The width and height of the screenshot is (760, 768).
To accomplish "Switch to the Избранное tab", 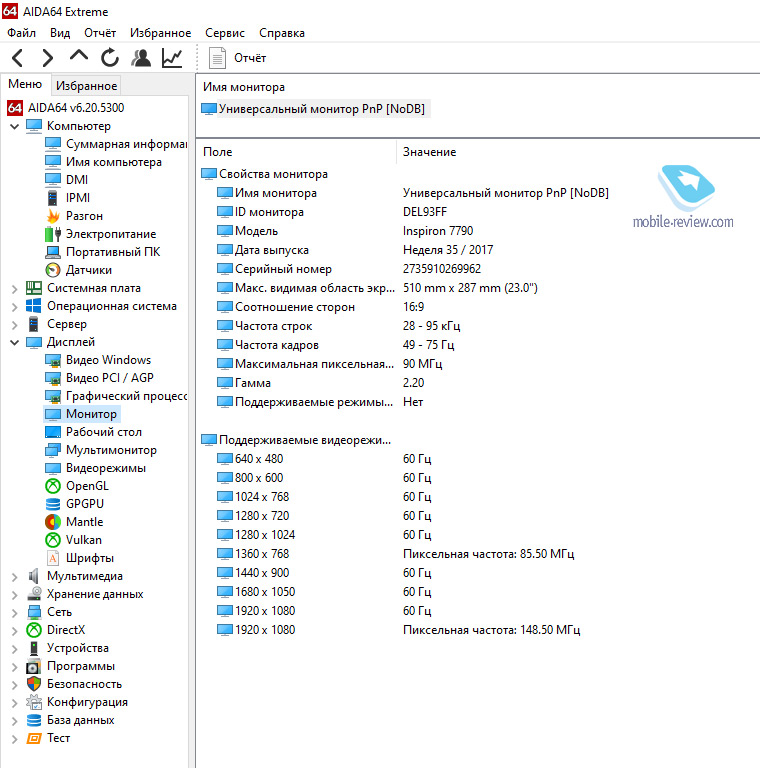I will [86, 86].
